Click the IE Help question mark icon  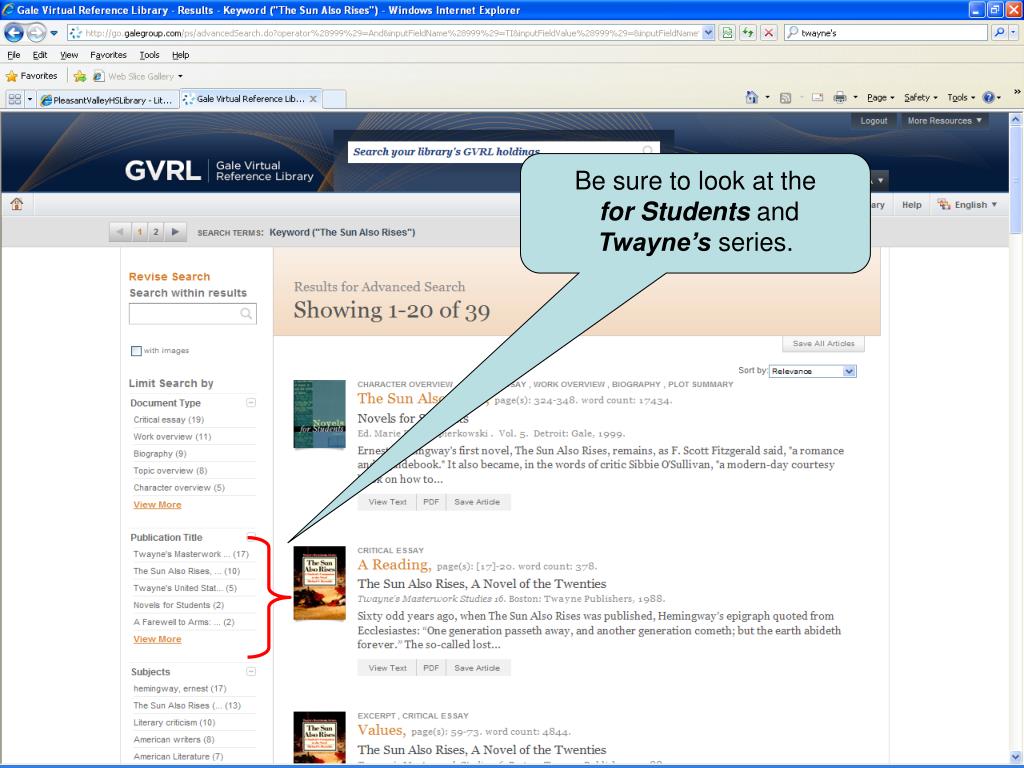point(989,97)
